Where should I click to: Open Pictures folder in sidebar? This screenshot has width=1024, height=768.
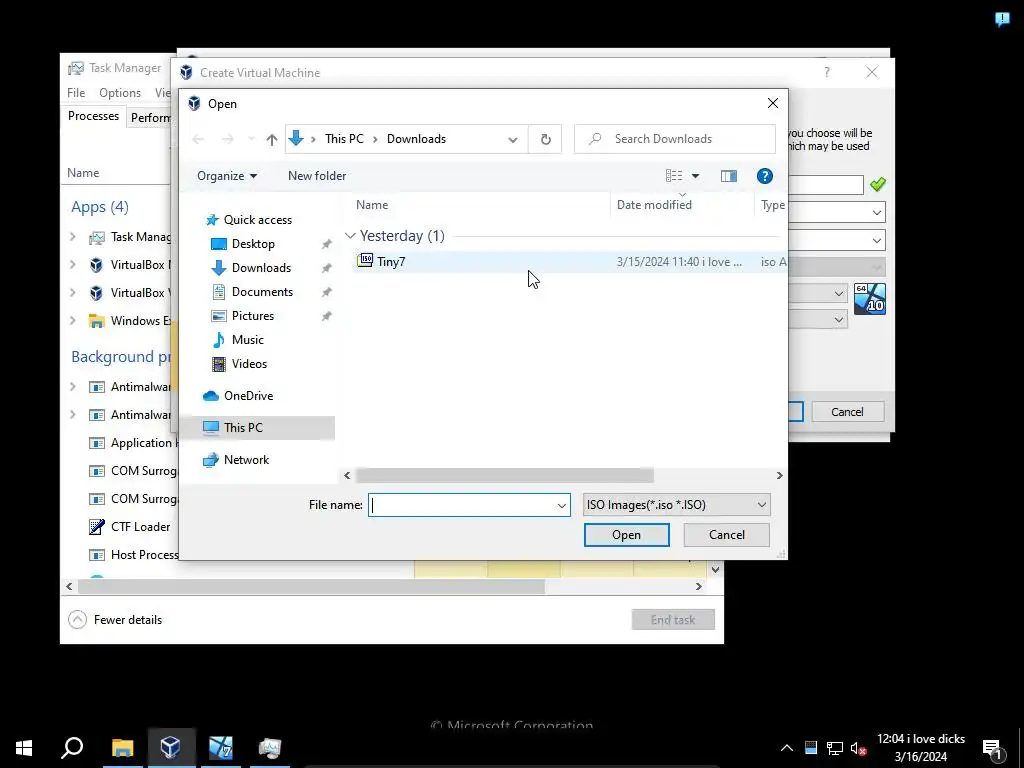[252, 316]
